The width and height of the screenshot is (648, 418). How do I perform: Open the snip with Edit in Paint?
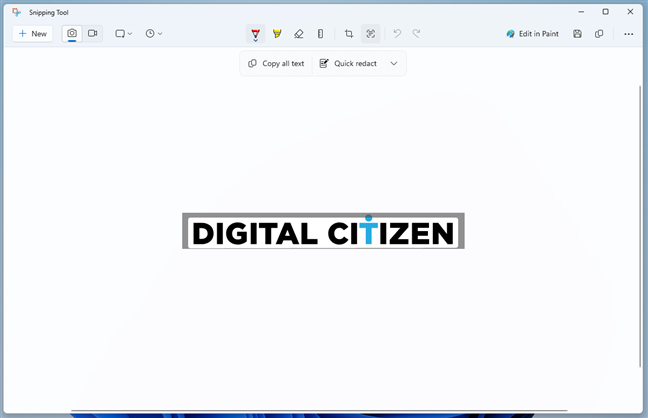[x=533, y=34]
